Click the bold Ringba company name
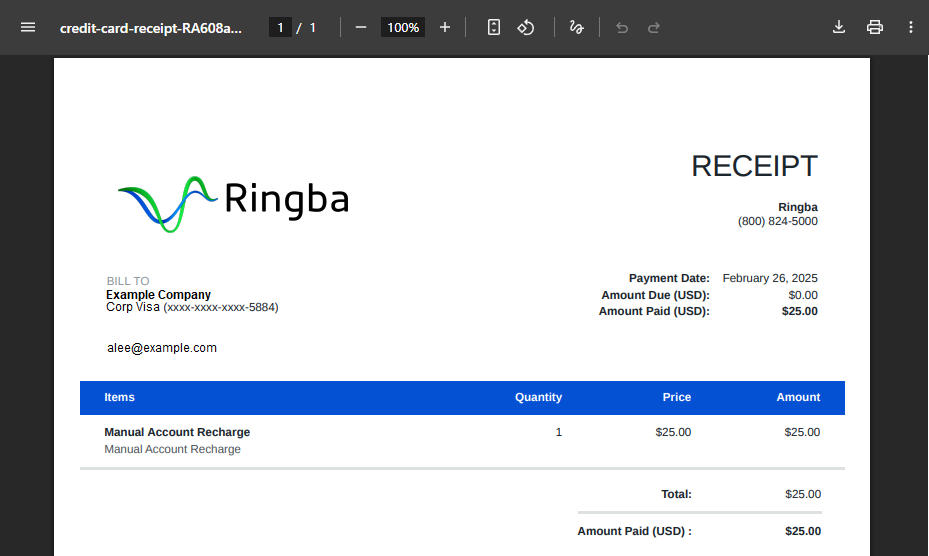This screenshot has width=929, height=556. 797,207
